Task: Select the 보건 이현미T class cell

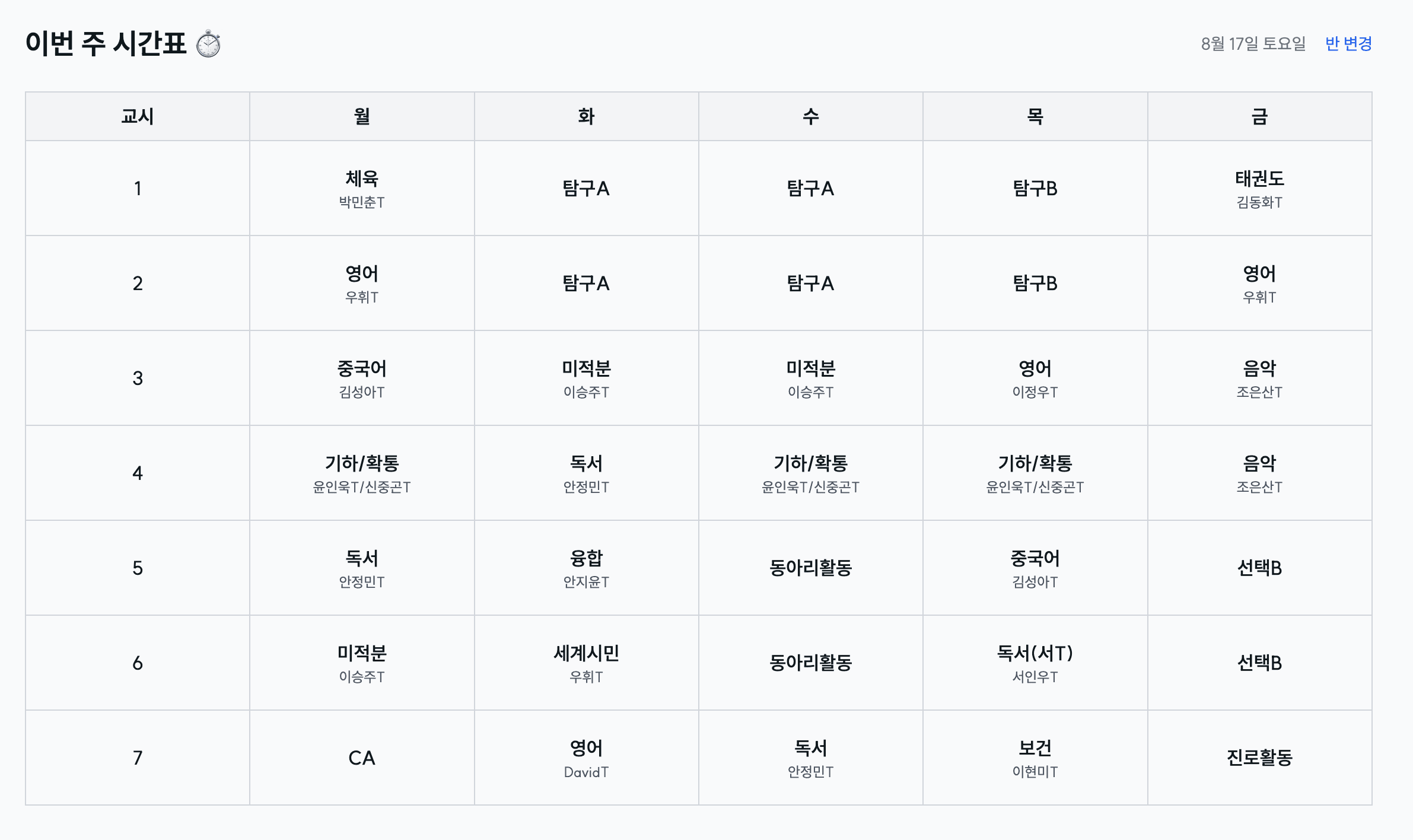Action: 1035,758
